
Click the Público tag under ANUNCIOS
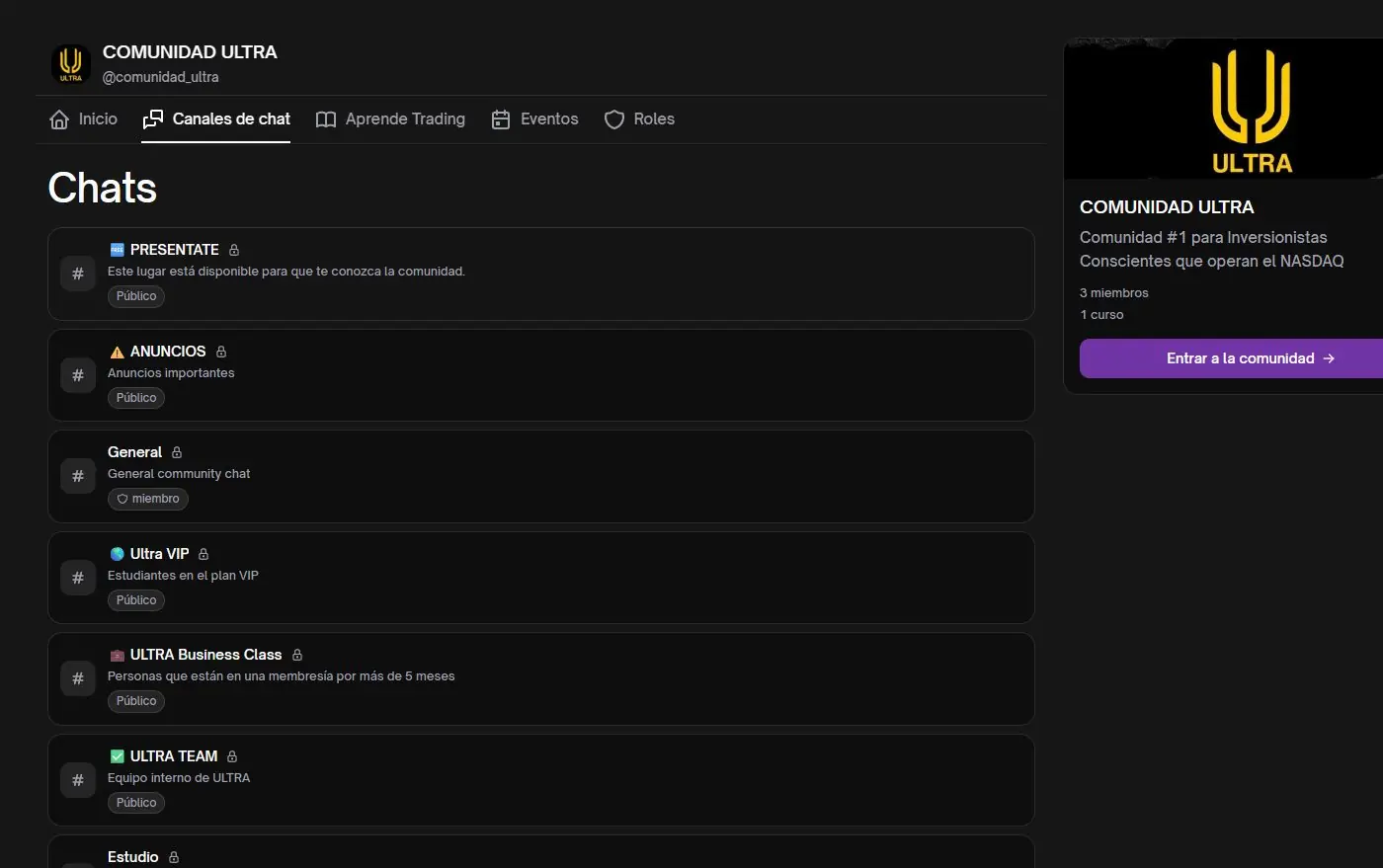136,398
